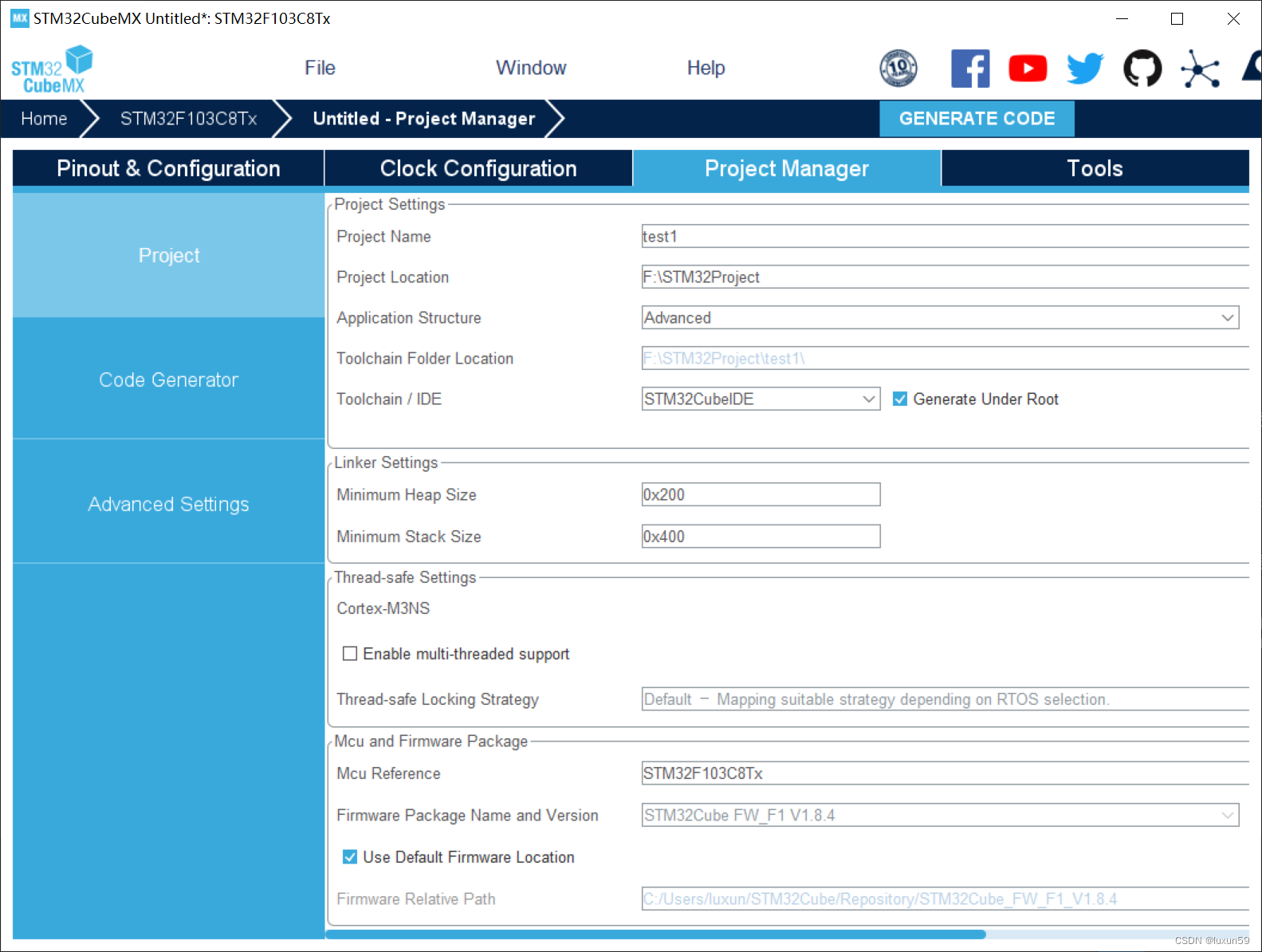1262x952 pixels.
Task: Click the Mcu Reference field
Action: pos(946,773)
